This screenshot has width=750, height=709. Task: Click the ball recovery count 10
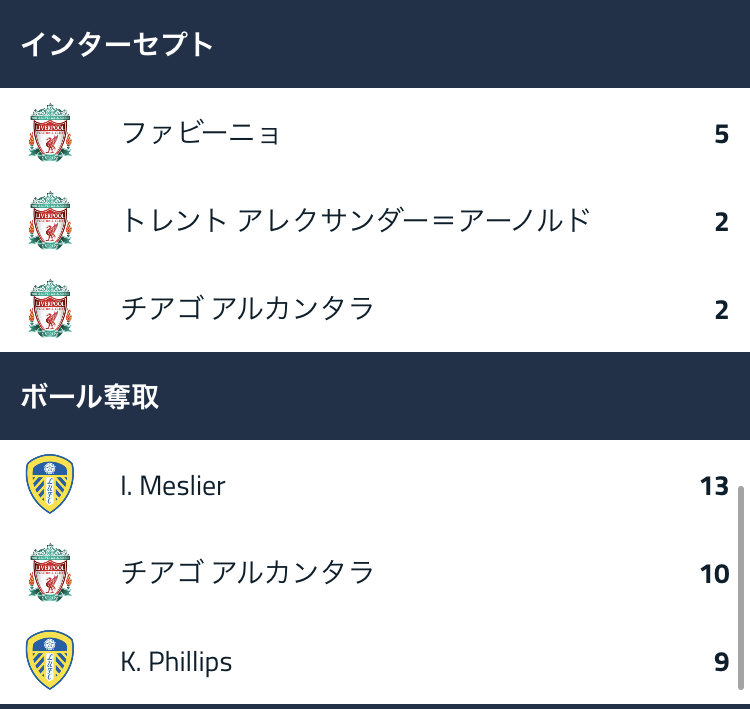click(714, 574)
